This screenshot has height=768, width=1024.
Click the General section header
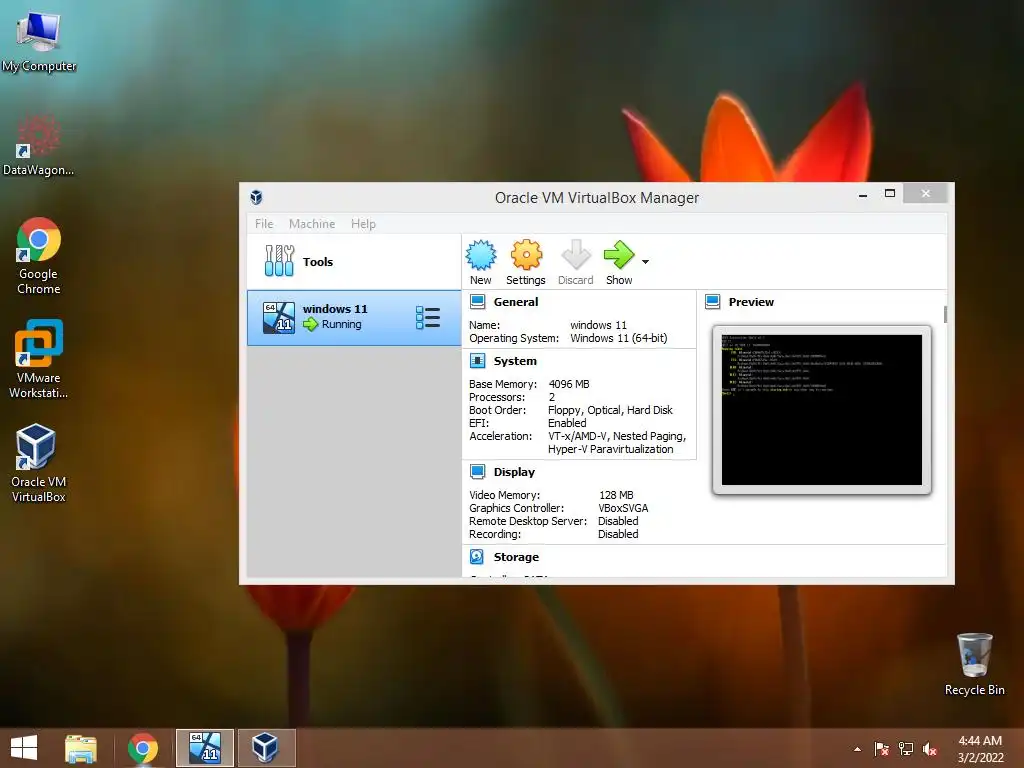pos(516,302)
